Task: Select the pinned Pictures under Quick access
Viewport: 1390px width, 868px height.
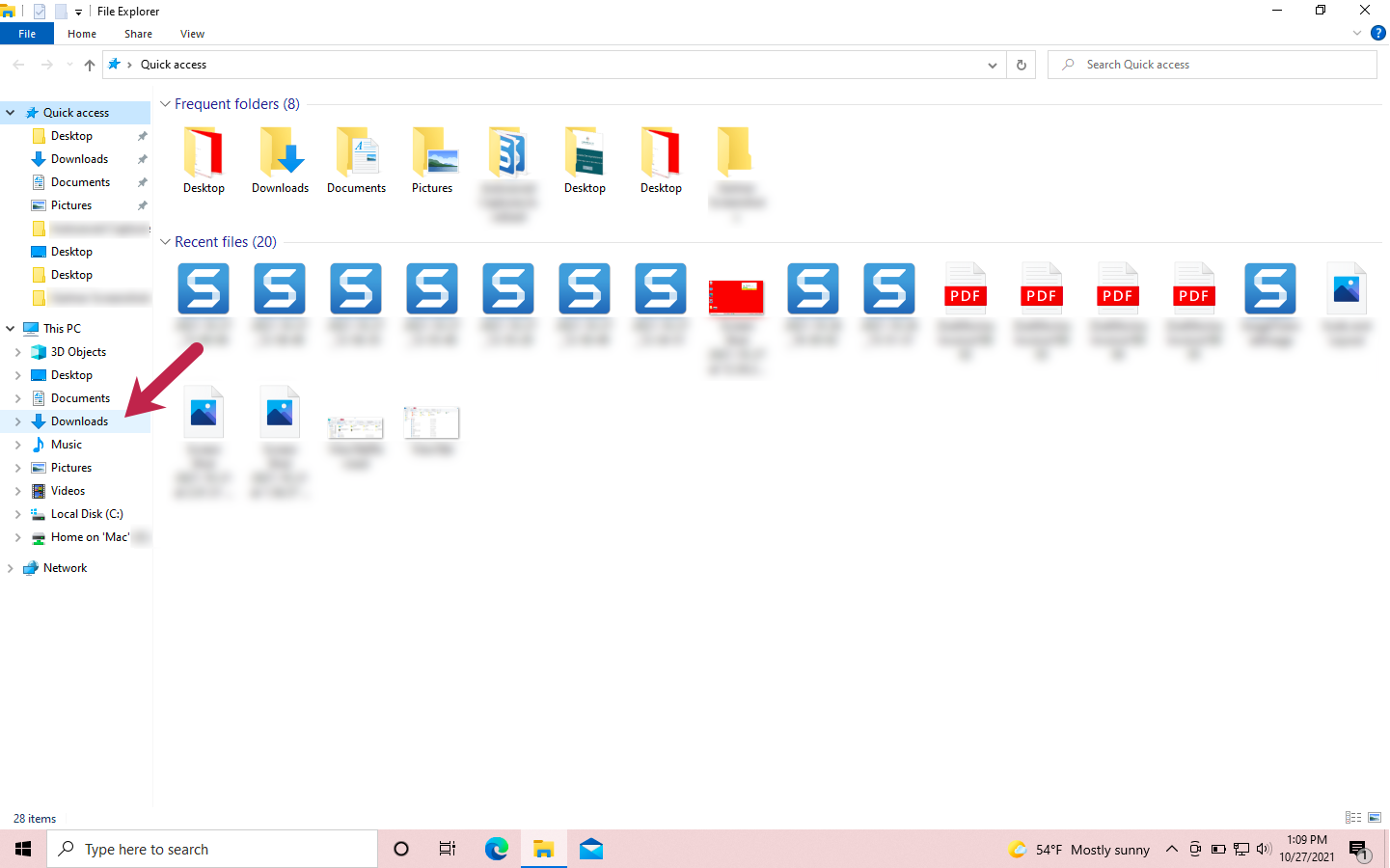Action: coord(71,205)
